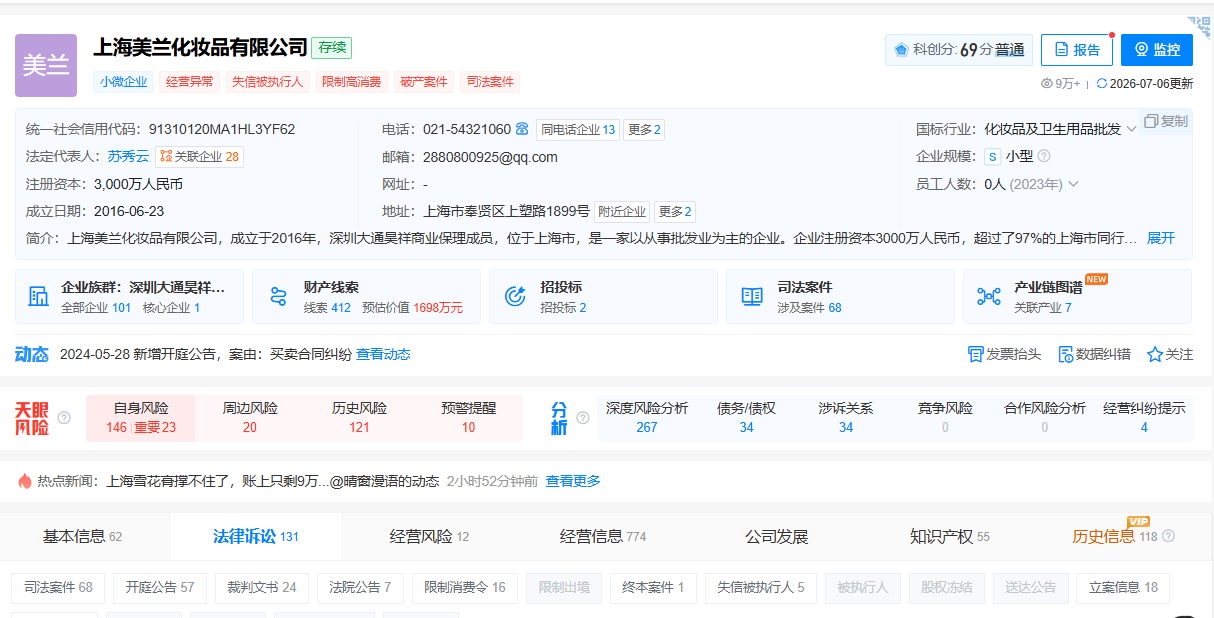Expand the 国标行业 dropdown arrow
The width and height of the screenshot is (1214, 618).
point(1131,129)
